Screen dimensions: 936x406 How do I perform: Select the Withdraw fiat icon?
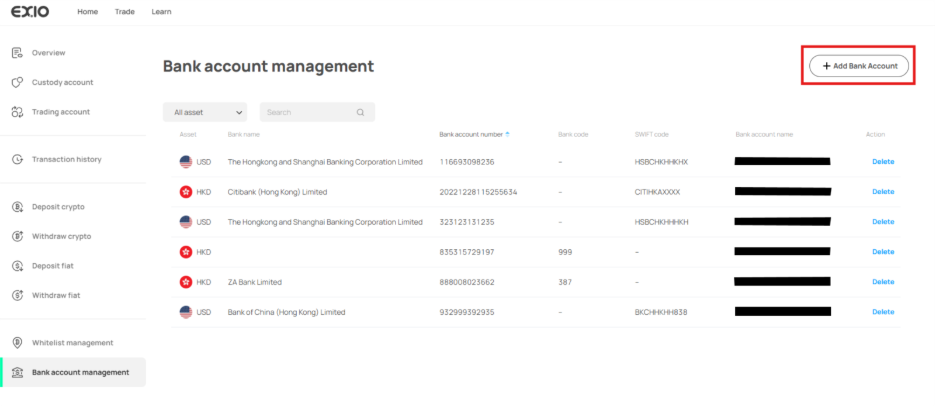click(x=17, y=295)
